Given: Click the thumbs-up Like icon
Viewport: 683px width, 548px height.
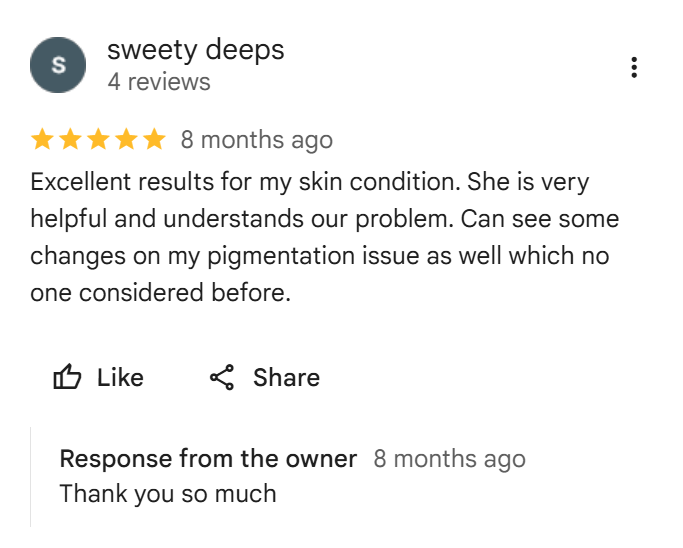Looking at the screenshot, I should (x=67, y=377).
